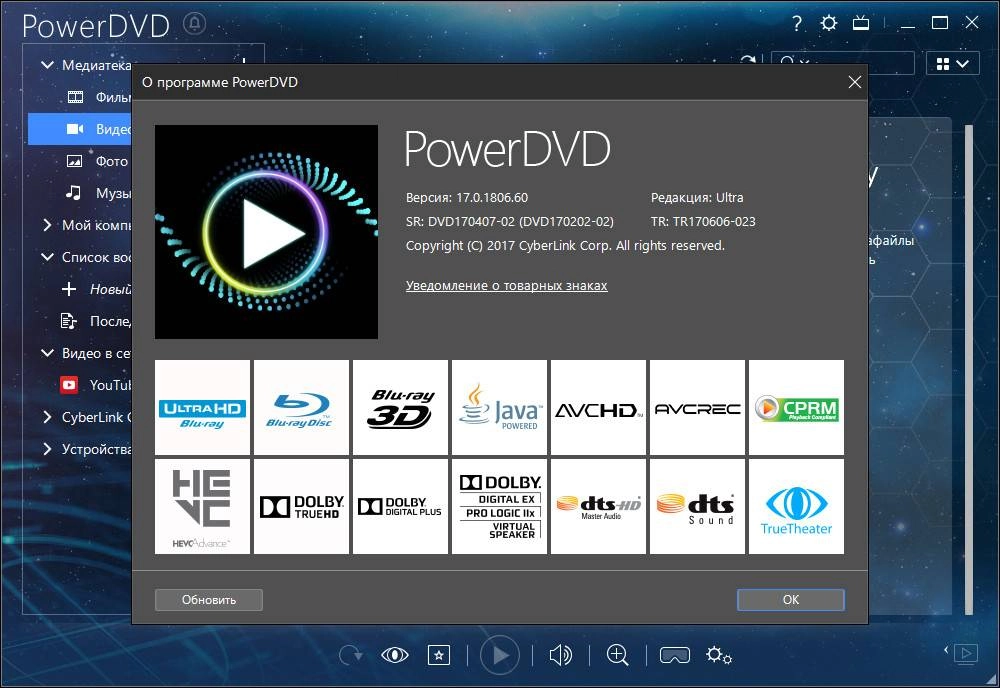Click the SR: DVD170407-02 text
This screenshot has width=1000, height=688.
[510, 222]
